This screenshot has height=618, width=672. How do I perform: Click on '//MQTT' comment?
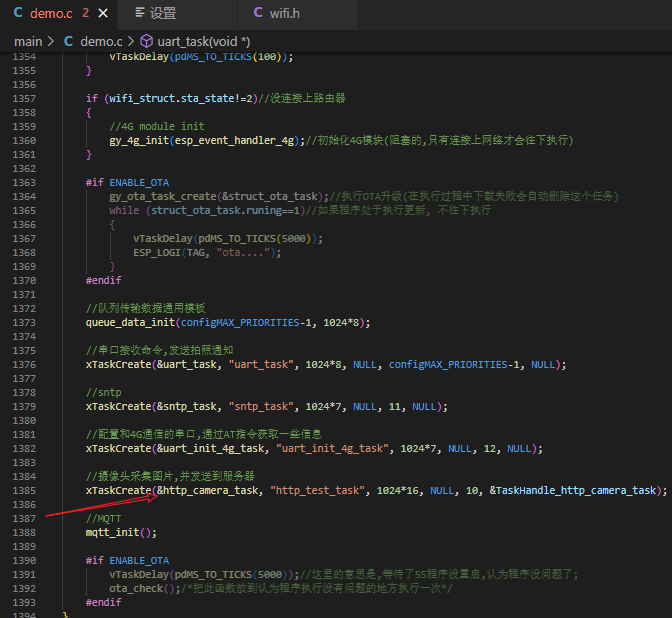103,519
